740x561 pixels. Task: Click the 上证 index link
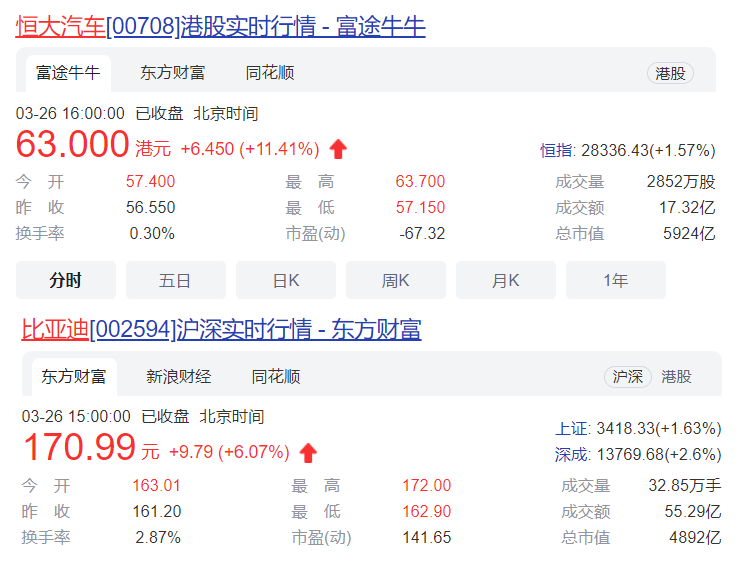[x=573, y=428]
